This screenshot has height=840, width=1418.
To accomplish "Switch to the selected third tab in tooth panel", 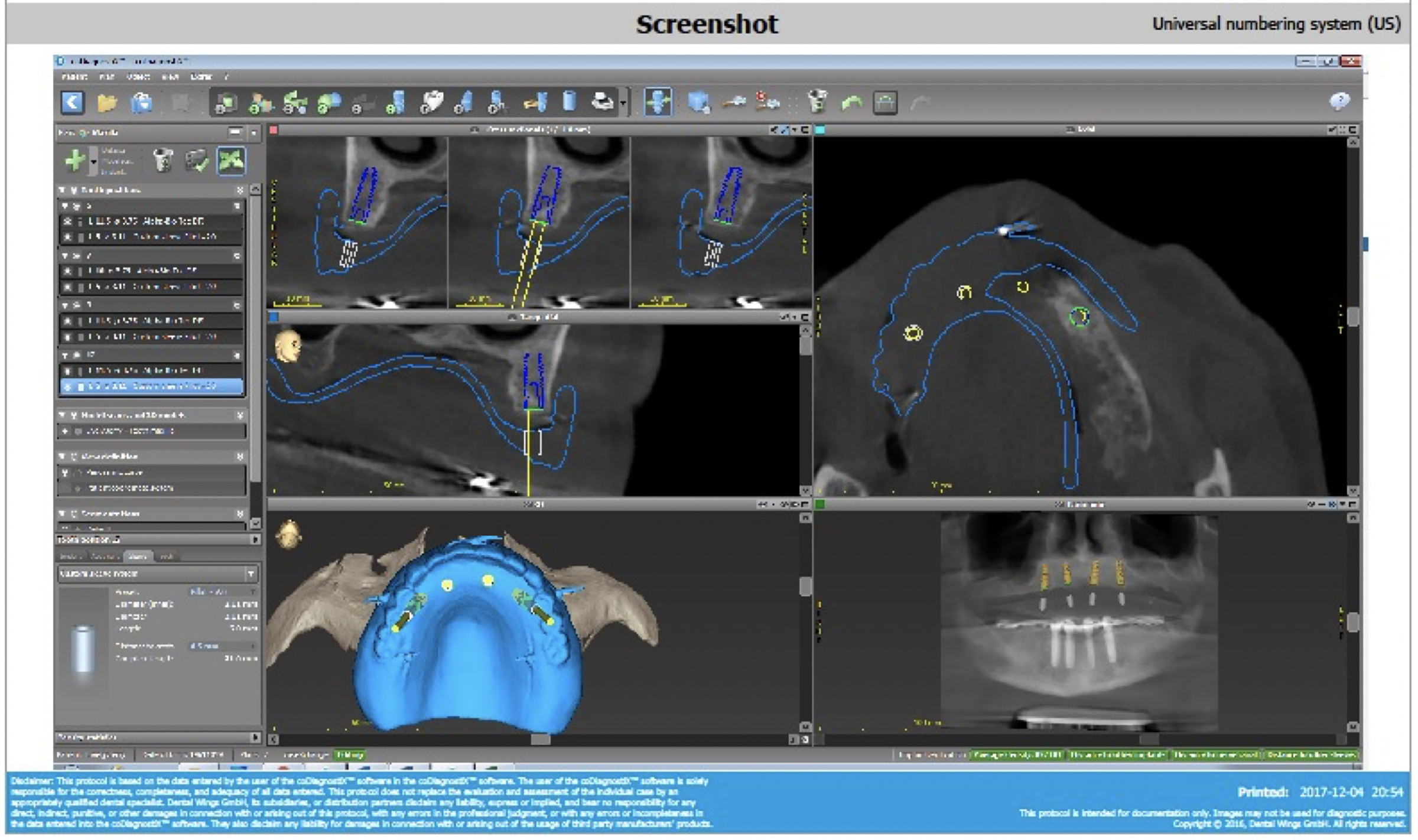I will 137,556.
